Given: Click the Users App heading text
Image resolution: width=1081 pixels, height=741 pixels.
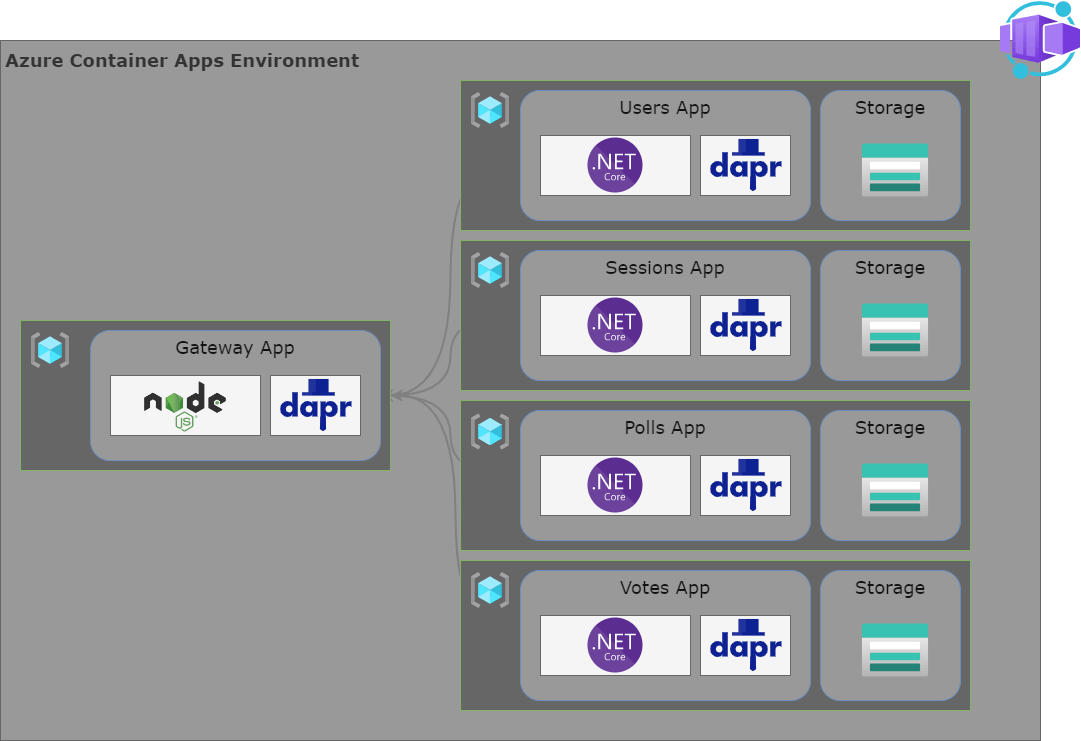Looking at the screenshot, I should click(664, 107).
